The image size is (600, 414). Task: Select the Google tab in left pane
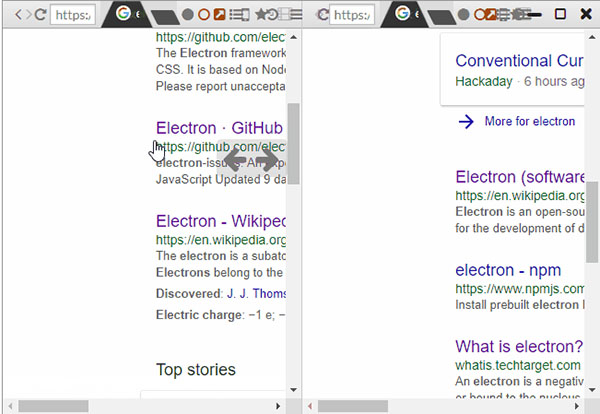coord(127,14)
